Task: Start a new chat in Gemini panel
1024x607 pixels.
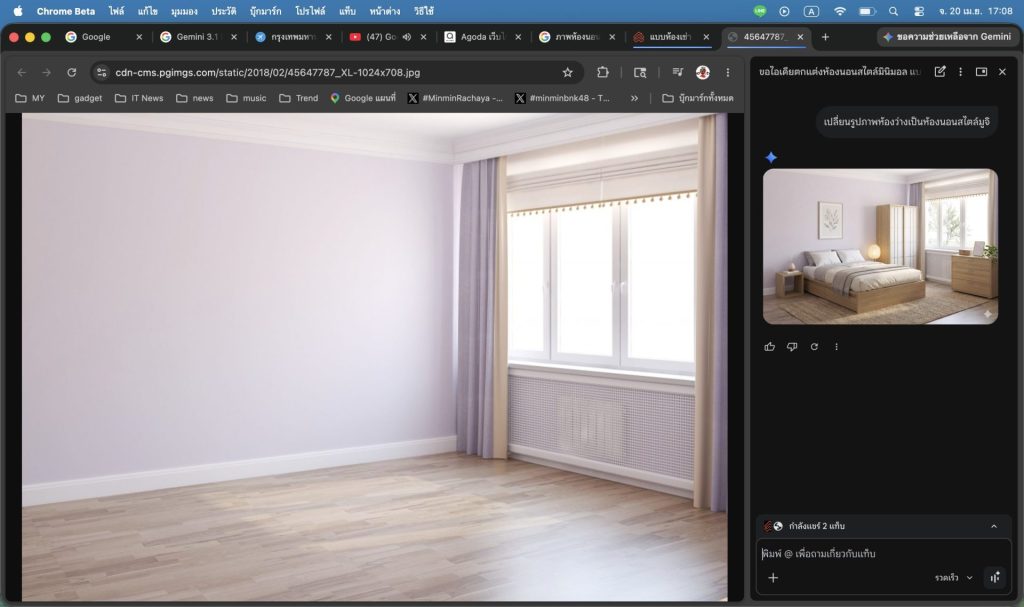Action: pyautogui.click(x=940, y=72)
